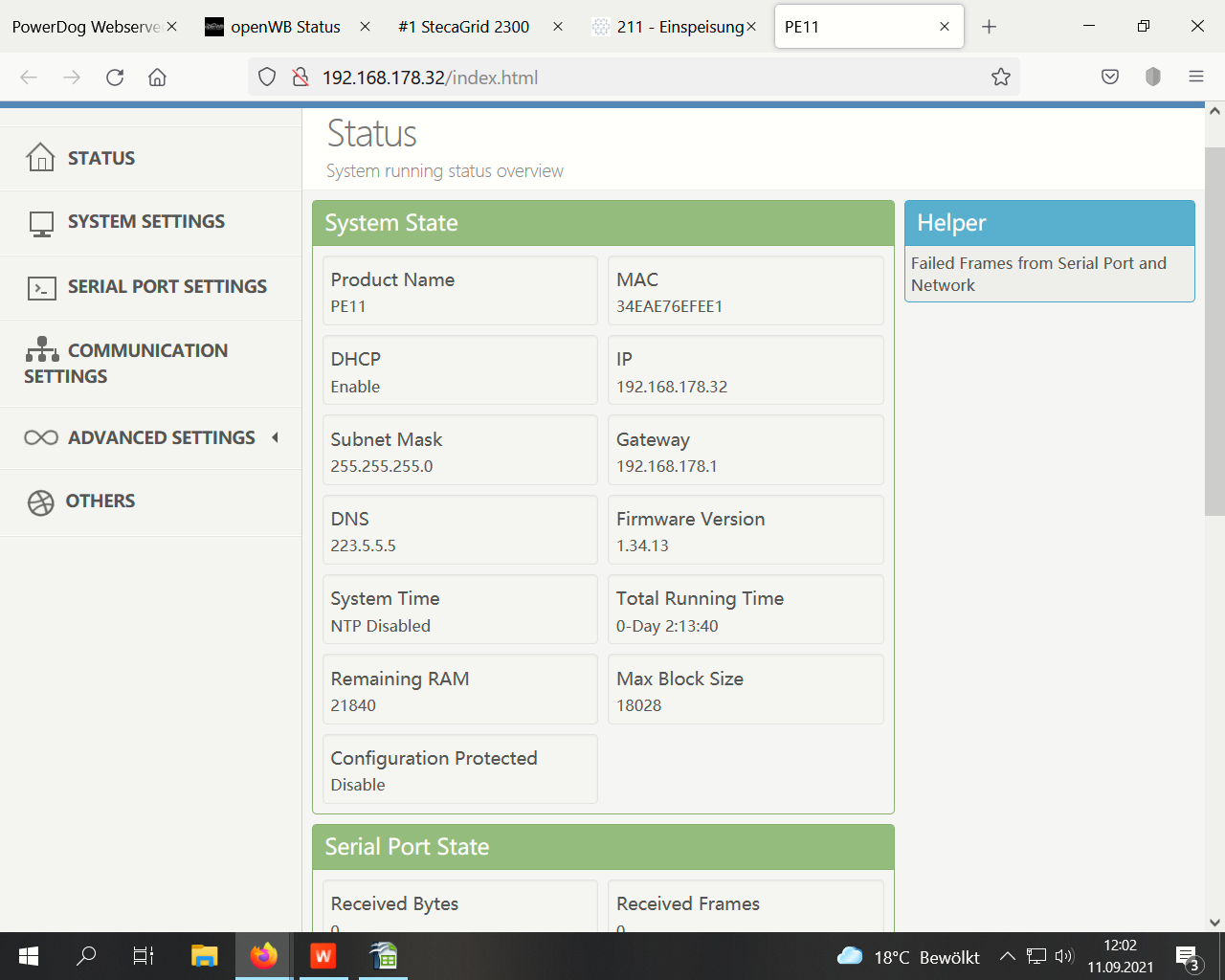This screenshot has height=980, width=1225.
Task: Click the Firefox taskbar icon
Action: pos(263,956)
